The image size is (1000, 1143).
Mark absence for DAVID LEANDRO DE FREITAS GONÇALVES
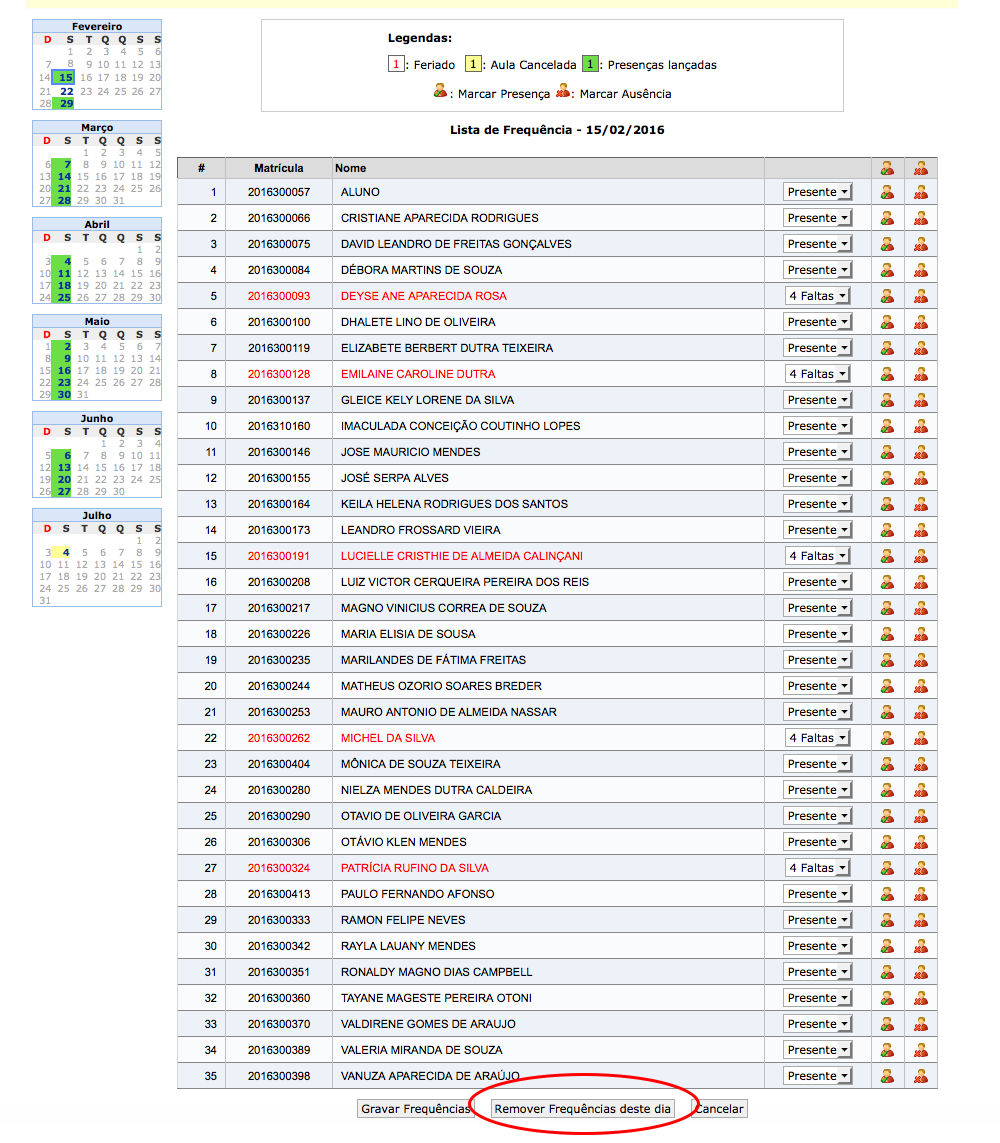pos(921,244)
